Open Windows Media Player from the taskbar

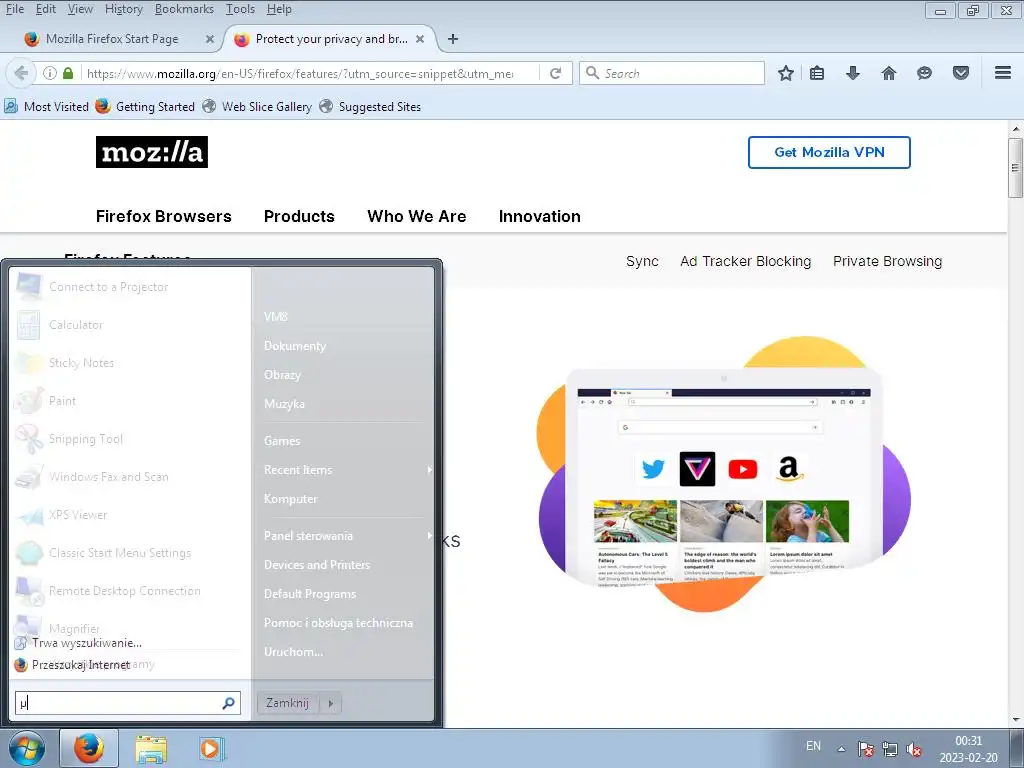pos(211,749)
